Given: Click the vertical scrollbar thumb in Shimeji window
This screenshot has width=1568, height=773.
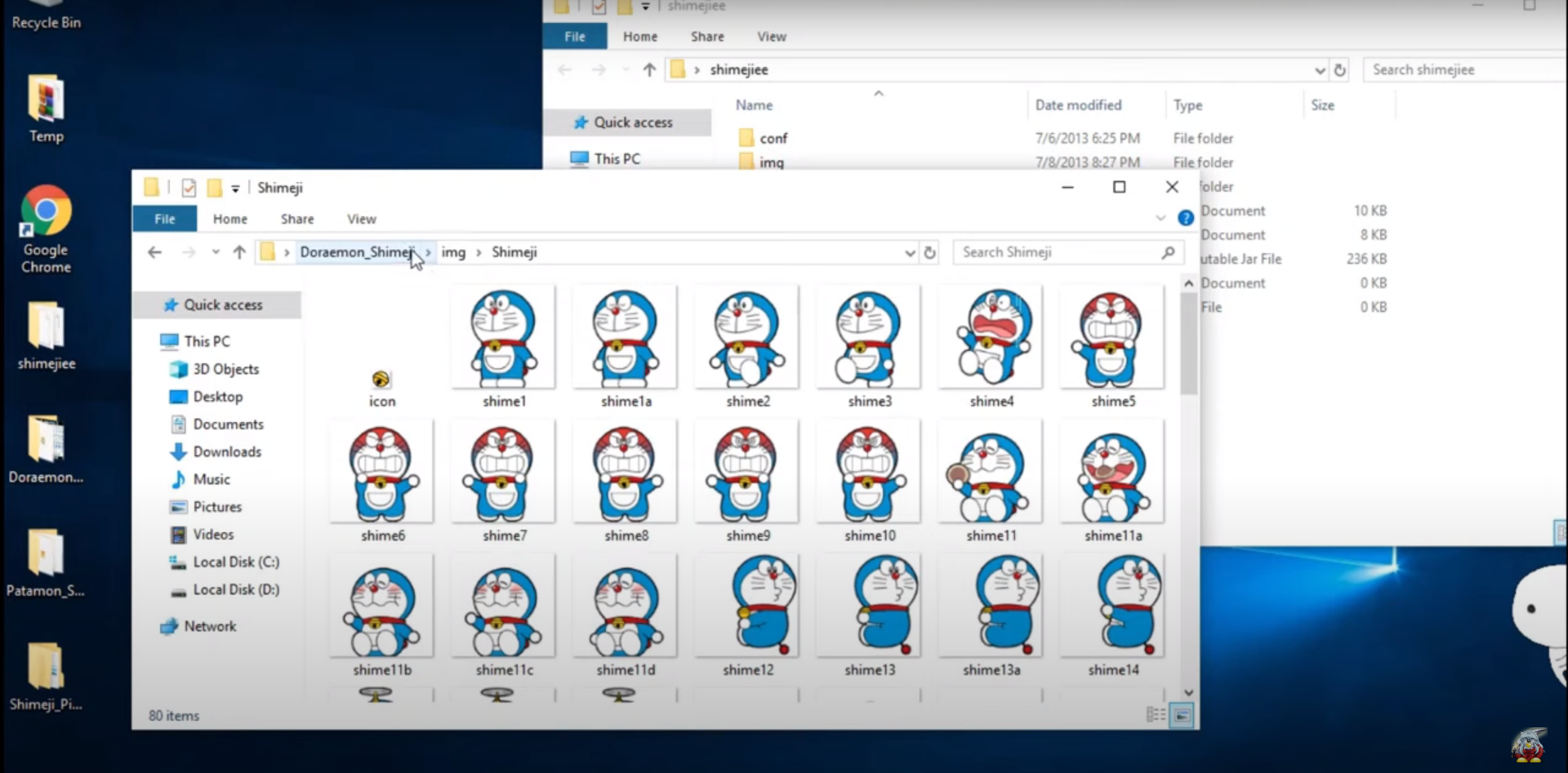Looking at the screenshot, I should coord(1189,343).
